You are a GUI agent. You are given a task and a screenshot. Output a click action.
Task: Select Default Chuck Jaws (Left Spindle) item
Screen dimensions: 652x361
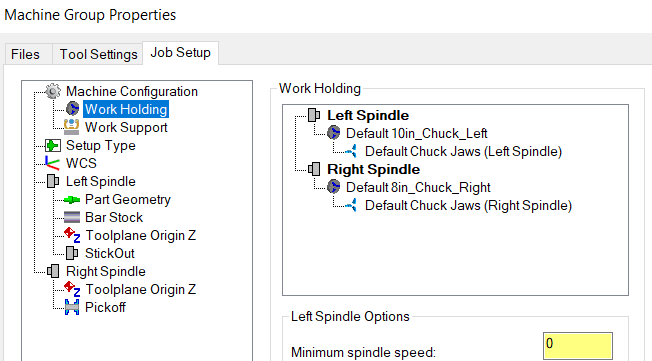pos(463,151)
